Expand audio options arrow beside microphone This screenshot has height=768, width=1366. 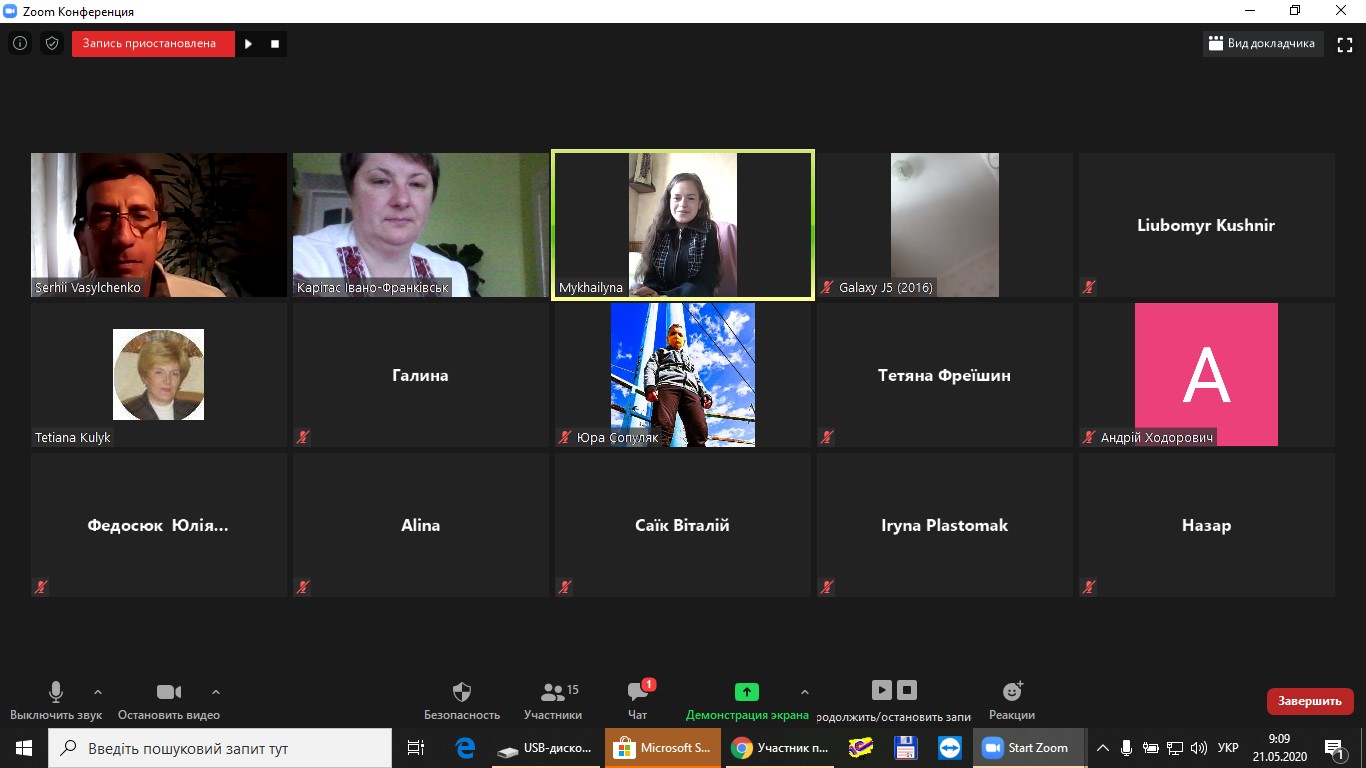pyautogui.click(x=98, y=692)
